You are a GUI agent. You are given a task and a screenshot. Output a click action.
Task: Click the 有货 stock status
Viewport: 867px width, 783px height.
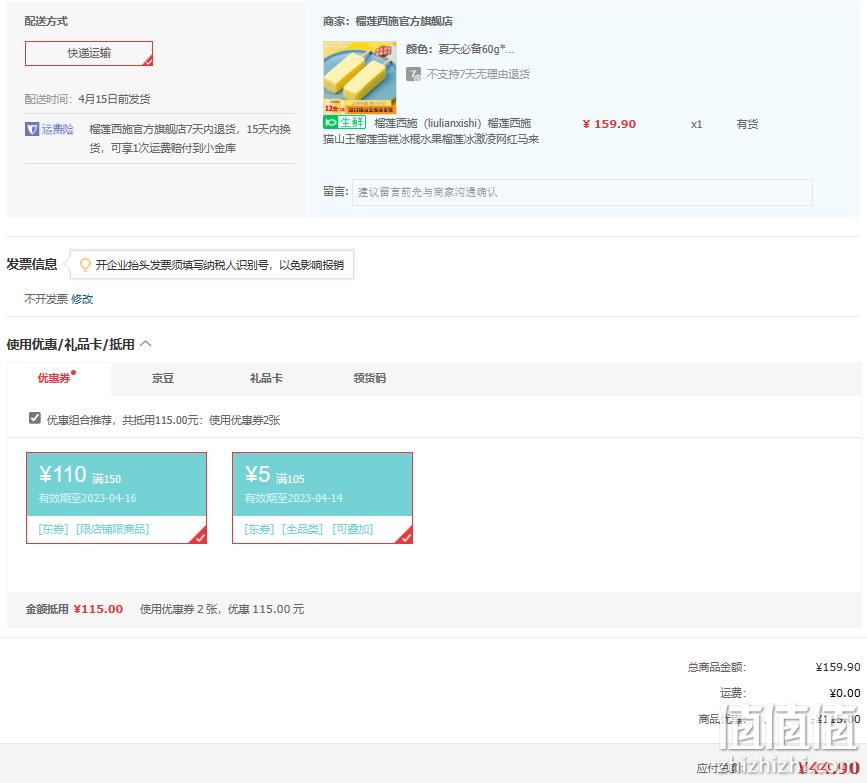pos(747,124)
